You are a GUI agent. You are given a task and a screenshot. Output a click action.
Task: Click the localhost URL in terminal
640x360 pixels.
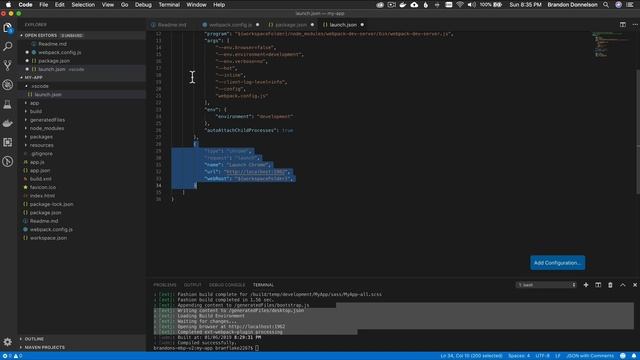click(257, 327)
